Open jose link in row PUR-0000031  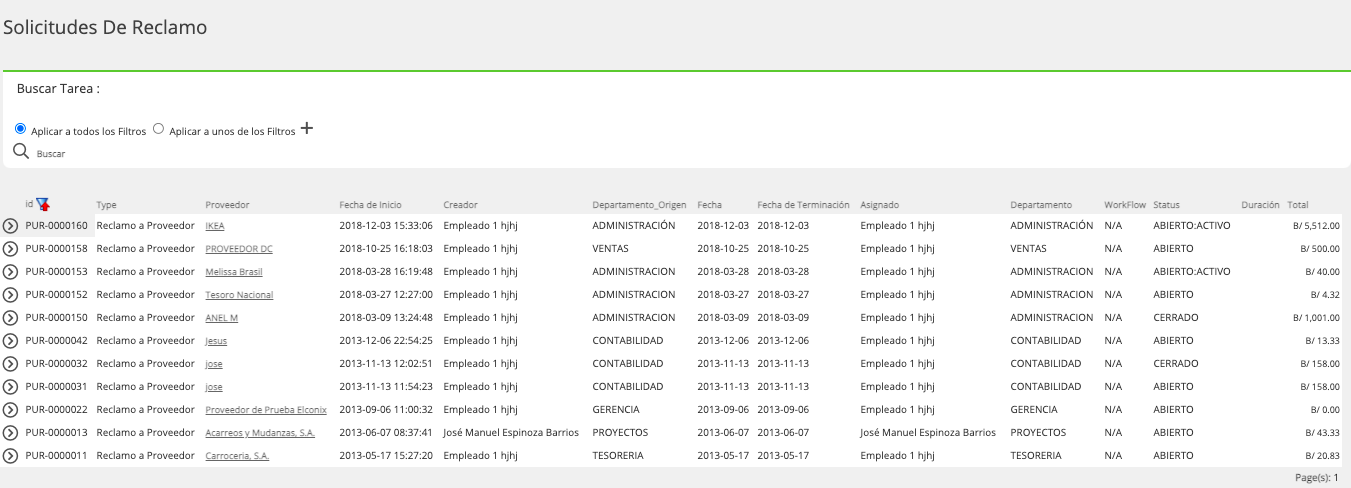point(214,387)
